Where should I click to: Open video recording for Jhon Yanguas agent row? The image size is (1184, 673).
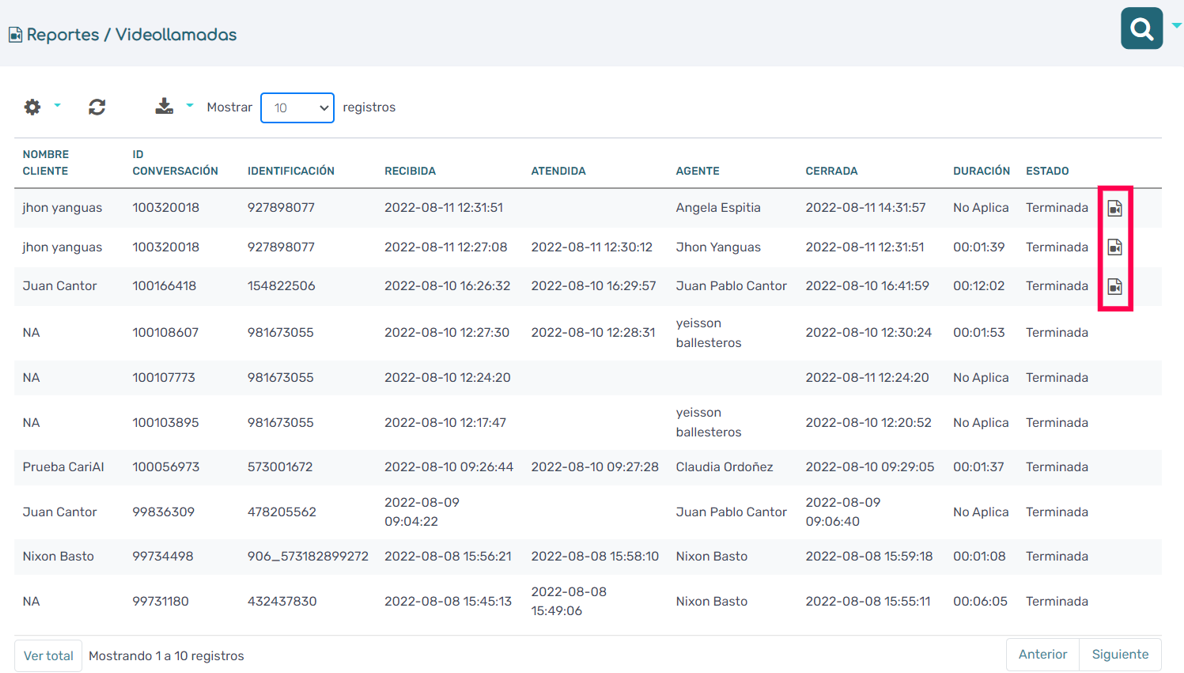pyautogui.click(x=1115, y=247)
